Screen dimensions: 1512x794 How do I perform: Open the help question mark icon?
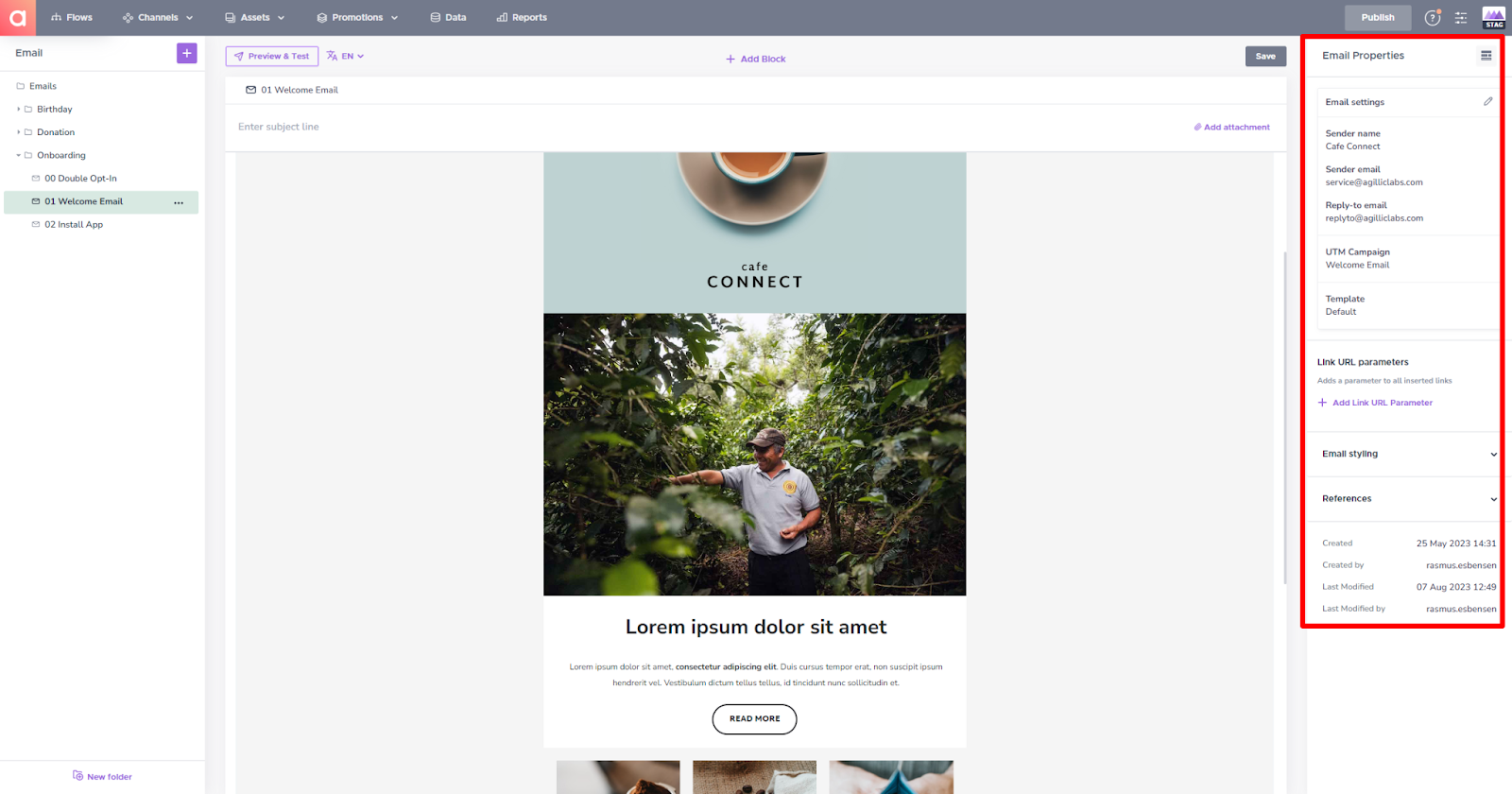coord(1433,18)
